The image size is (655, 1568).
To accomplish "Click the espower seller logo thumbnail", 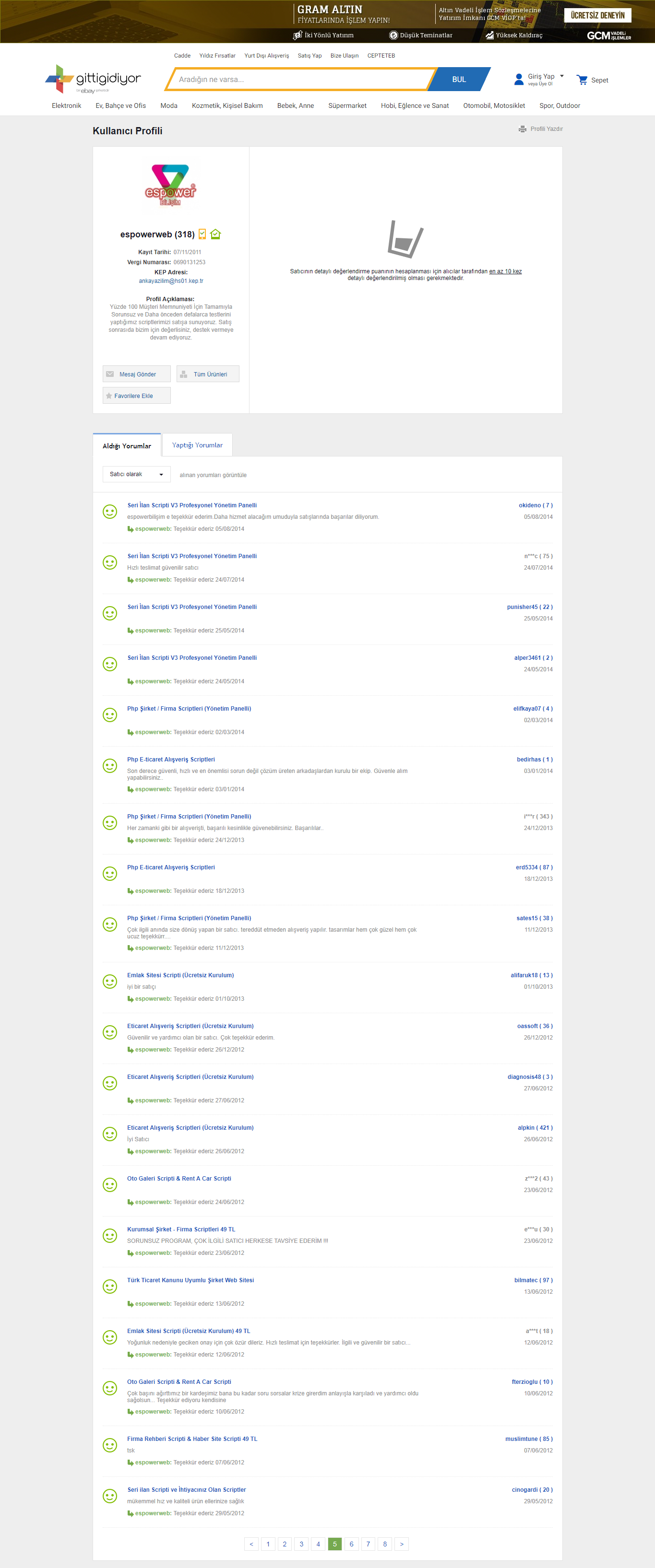I will [171, 185].
